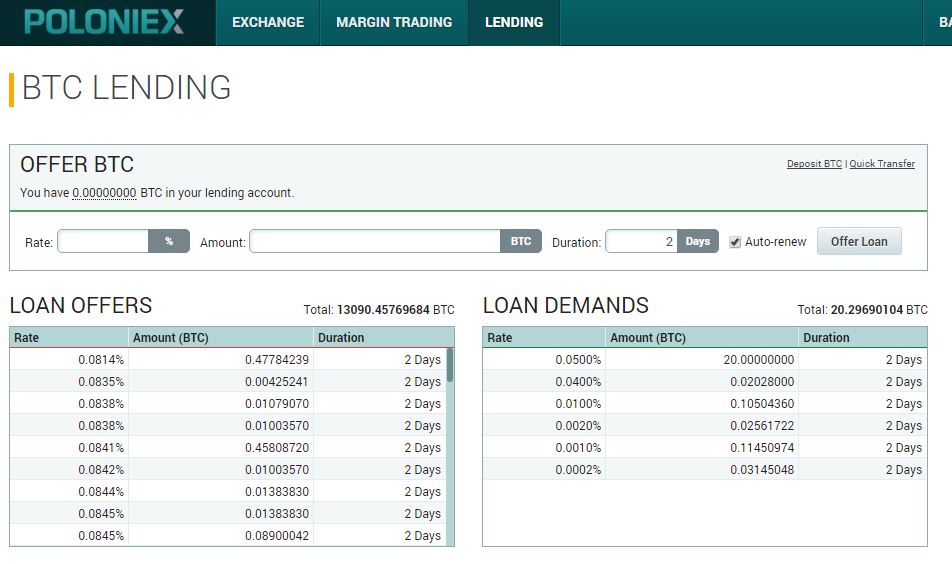Click Loan Demands Duration header

863,338
